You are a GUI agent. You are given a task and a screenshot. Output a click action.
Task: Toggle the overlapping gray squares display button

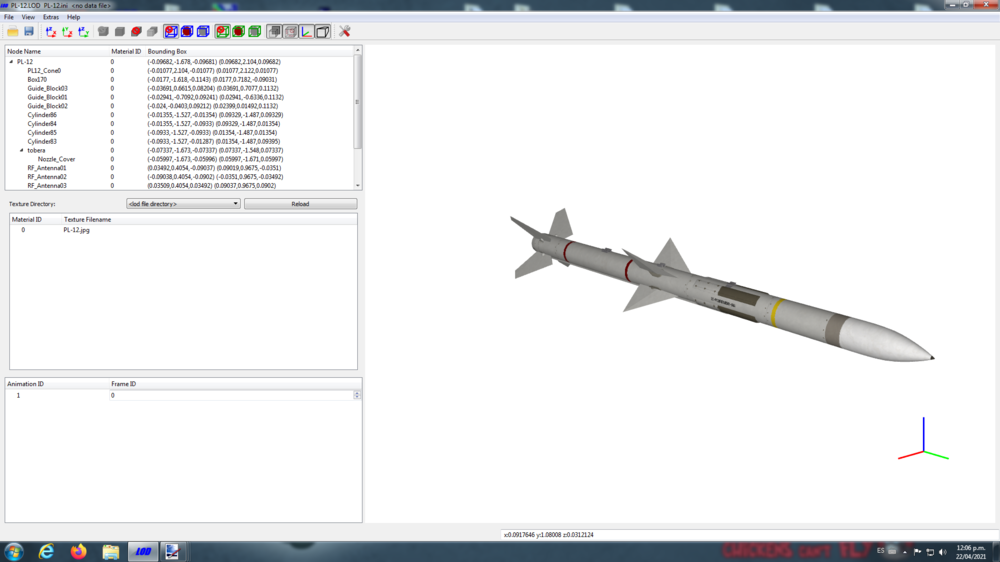(x=274, y=31)
